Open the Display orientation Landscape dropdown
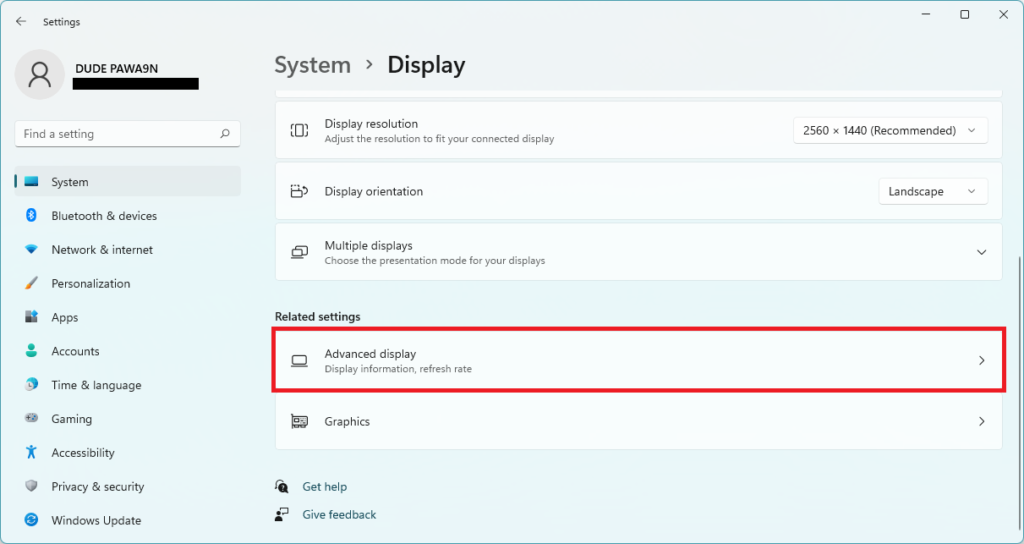Screen dimensions: 1024x544 click(x=932, y=192)
